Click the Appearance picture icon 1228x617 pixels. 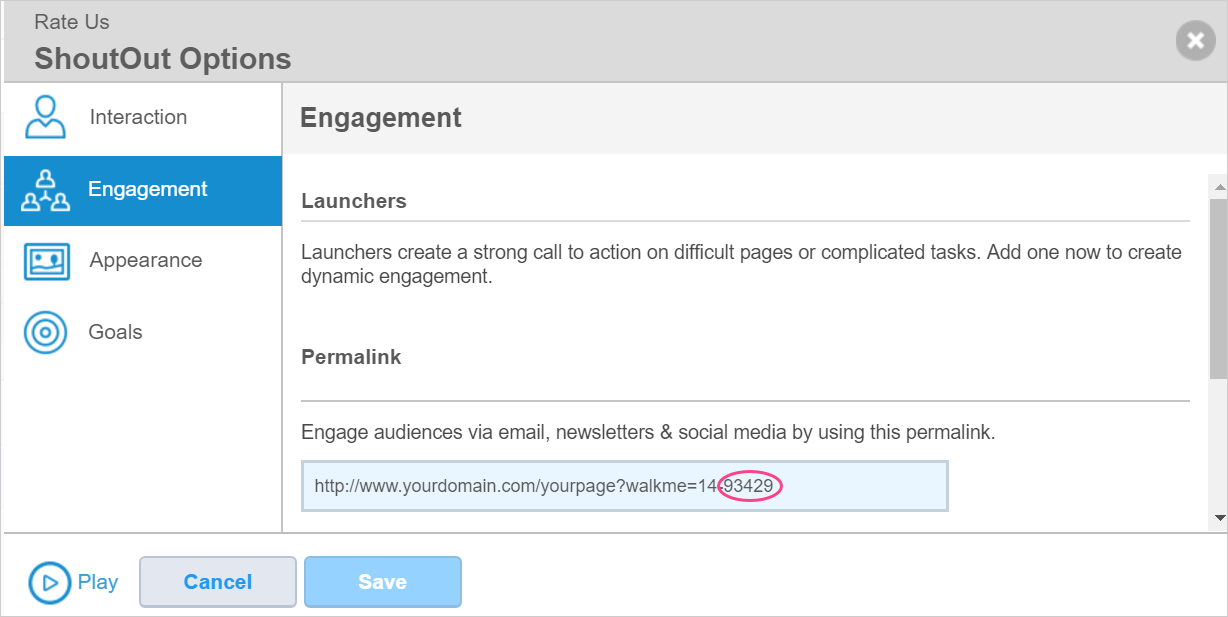click(46, 261)
